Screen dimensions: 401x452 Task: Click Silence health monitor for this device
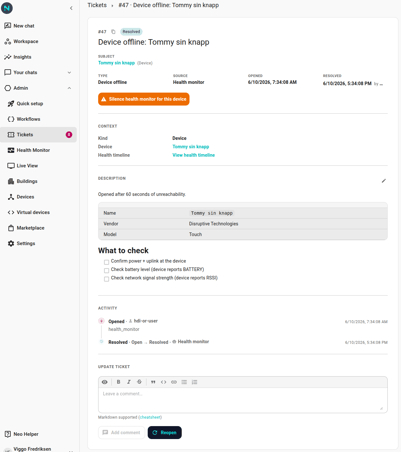click(x=144, y=99)
